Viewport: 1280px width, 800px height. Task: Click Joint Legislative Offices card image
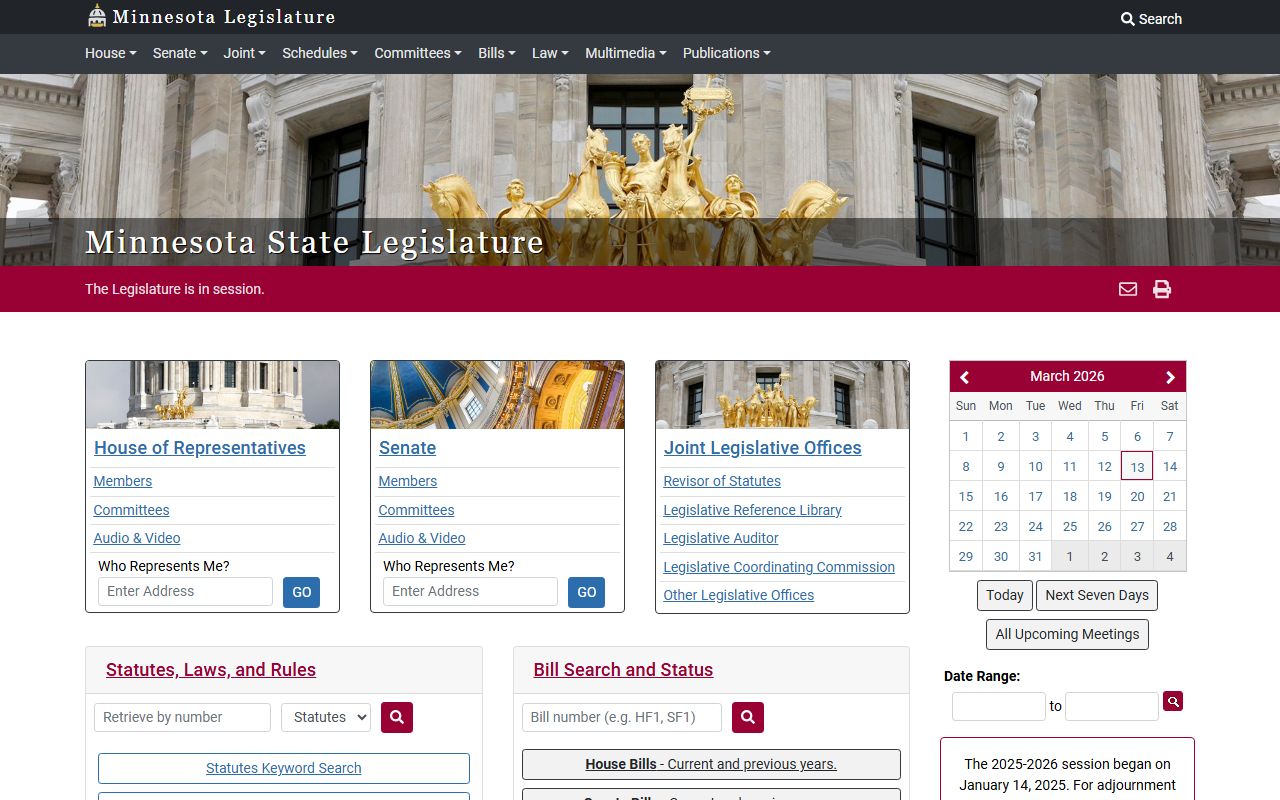782,395
